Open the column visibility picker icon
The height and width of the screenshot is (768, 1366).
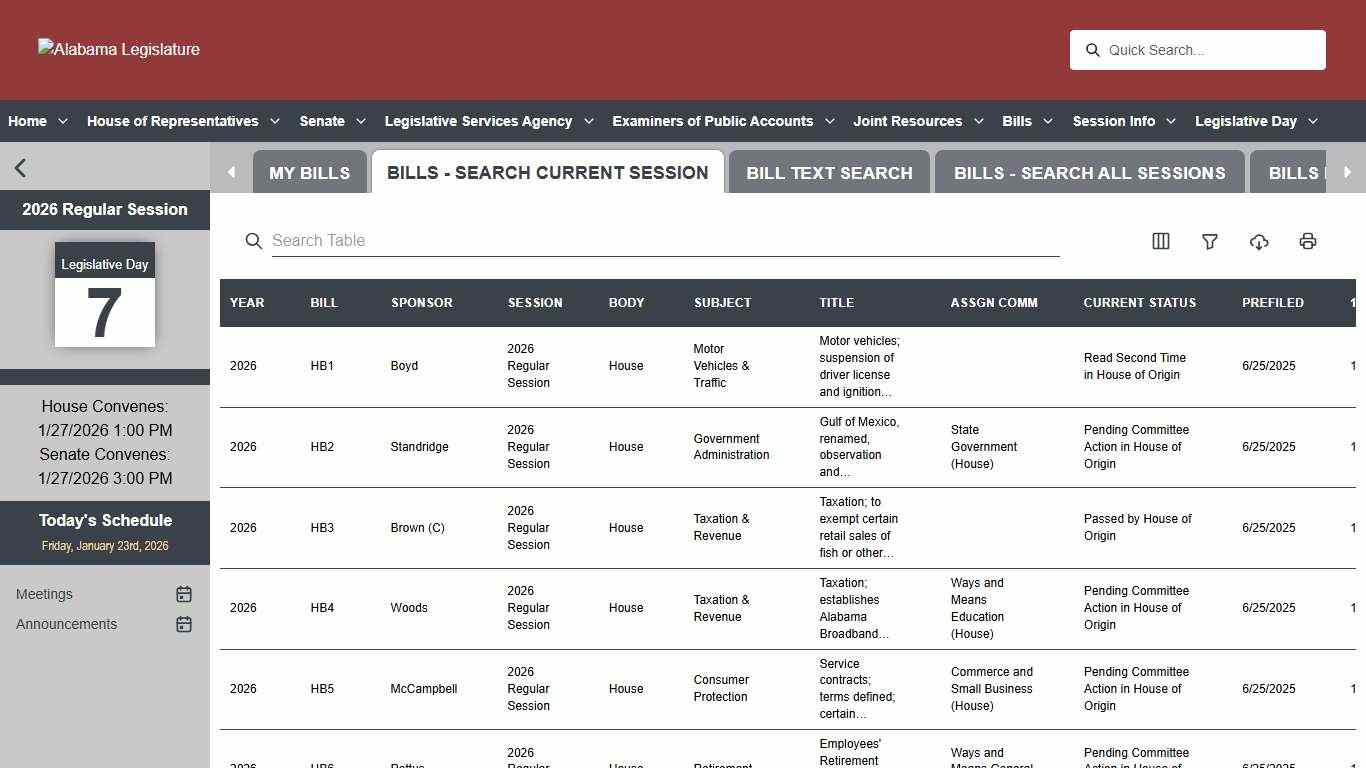tap(1160, 241)
